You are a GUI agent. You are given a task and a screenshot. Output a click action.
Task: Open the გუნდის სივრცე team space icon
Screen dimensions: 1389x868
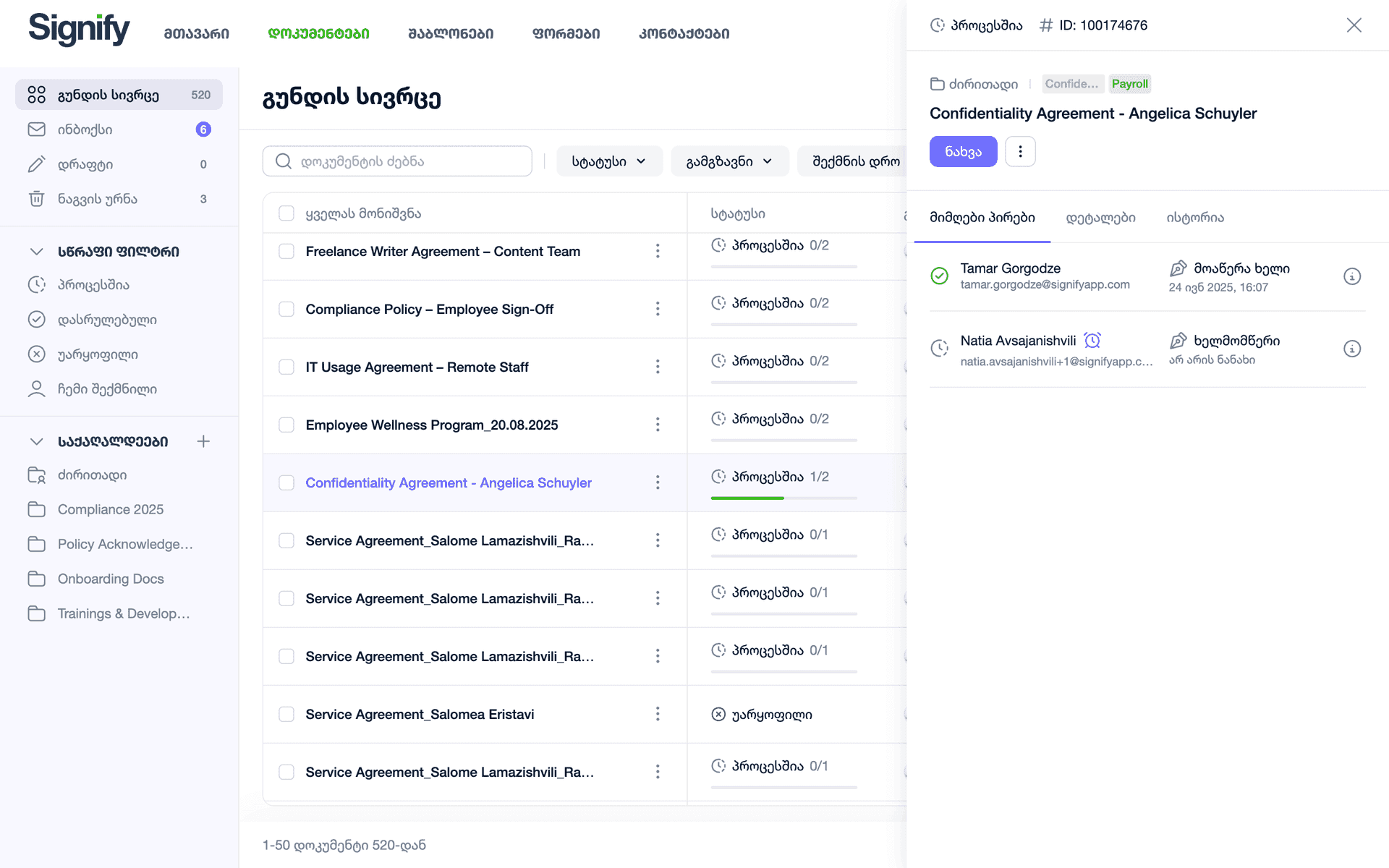pos(36,95)
